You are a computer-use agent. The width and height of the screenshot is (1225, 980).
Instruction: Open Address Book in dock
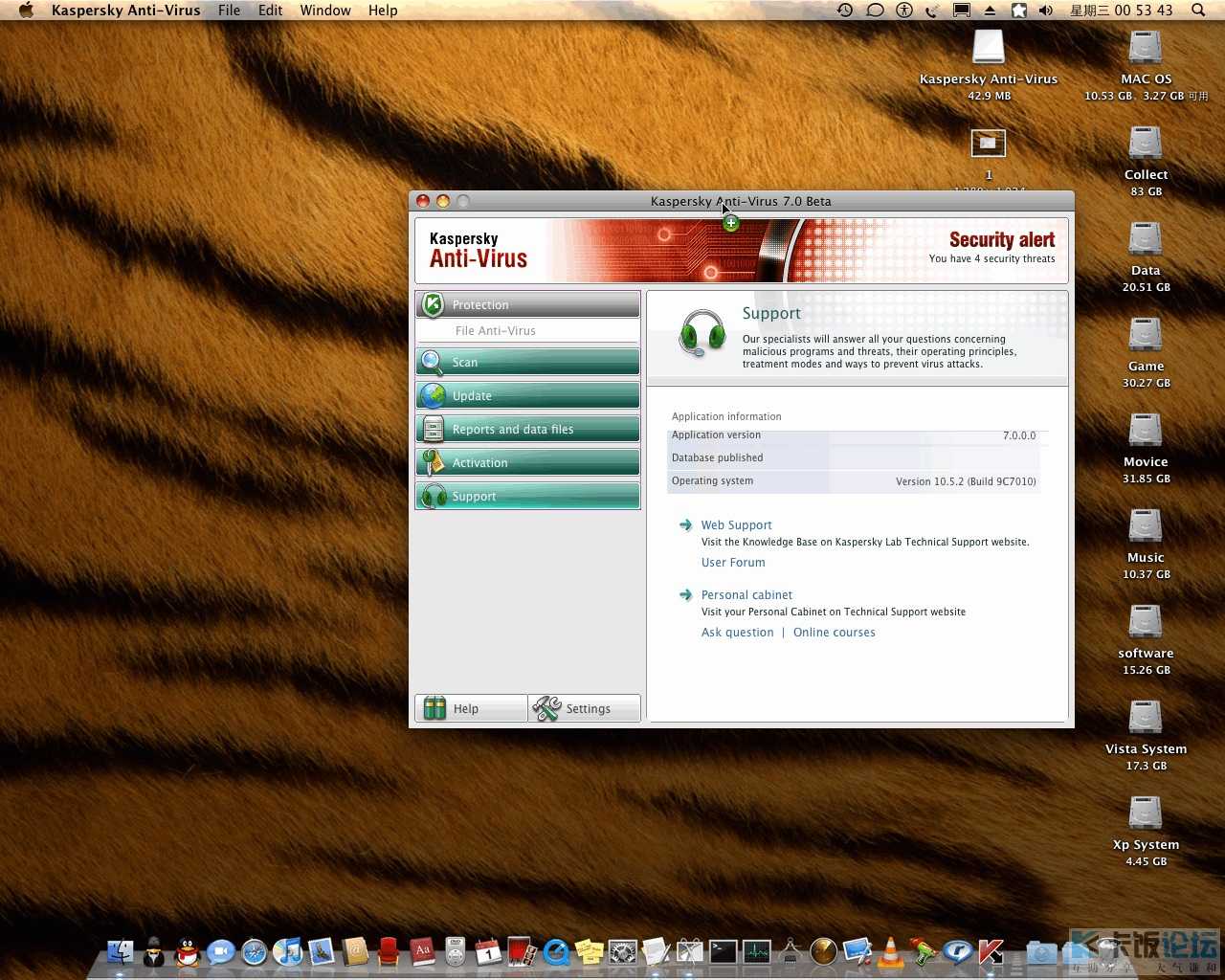pos(355,951)
